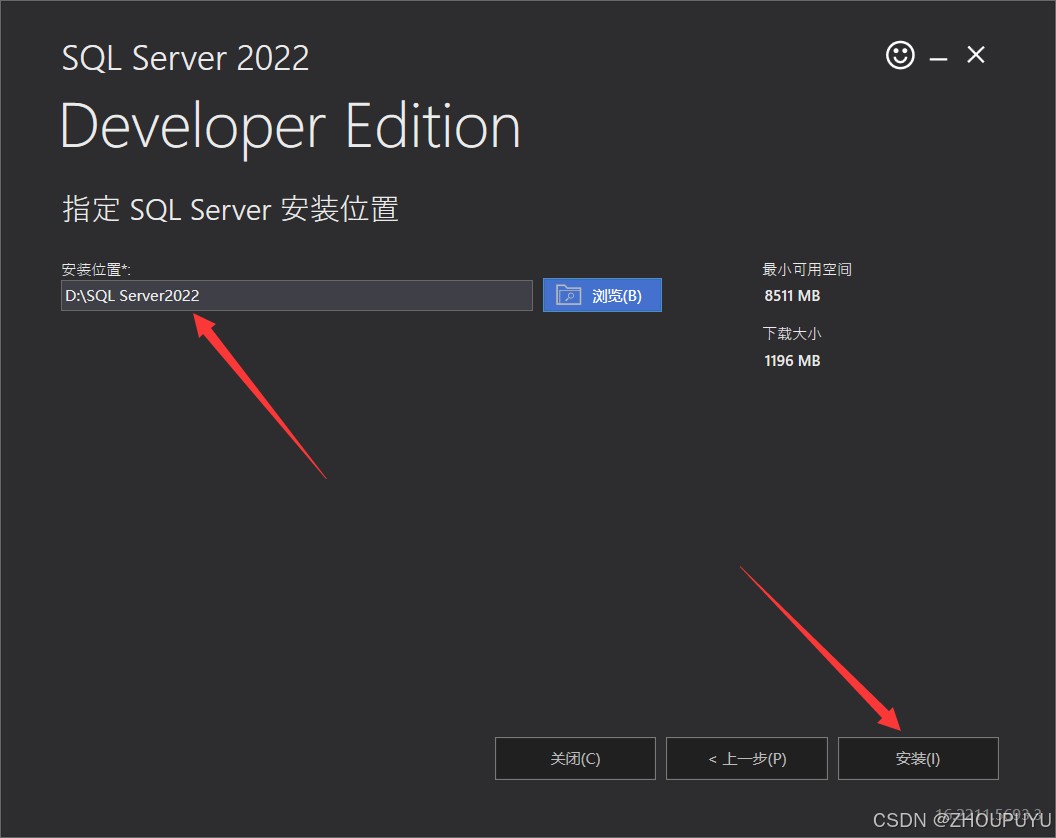The image size is (1056, 838).
Task: Click the 最小可用空间 label
Action: (806, 269)
